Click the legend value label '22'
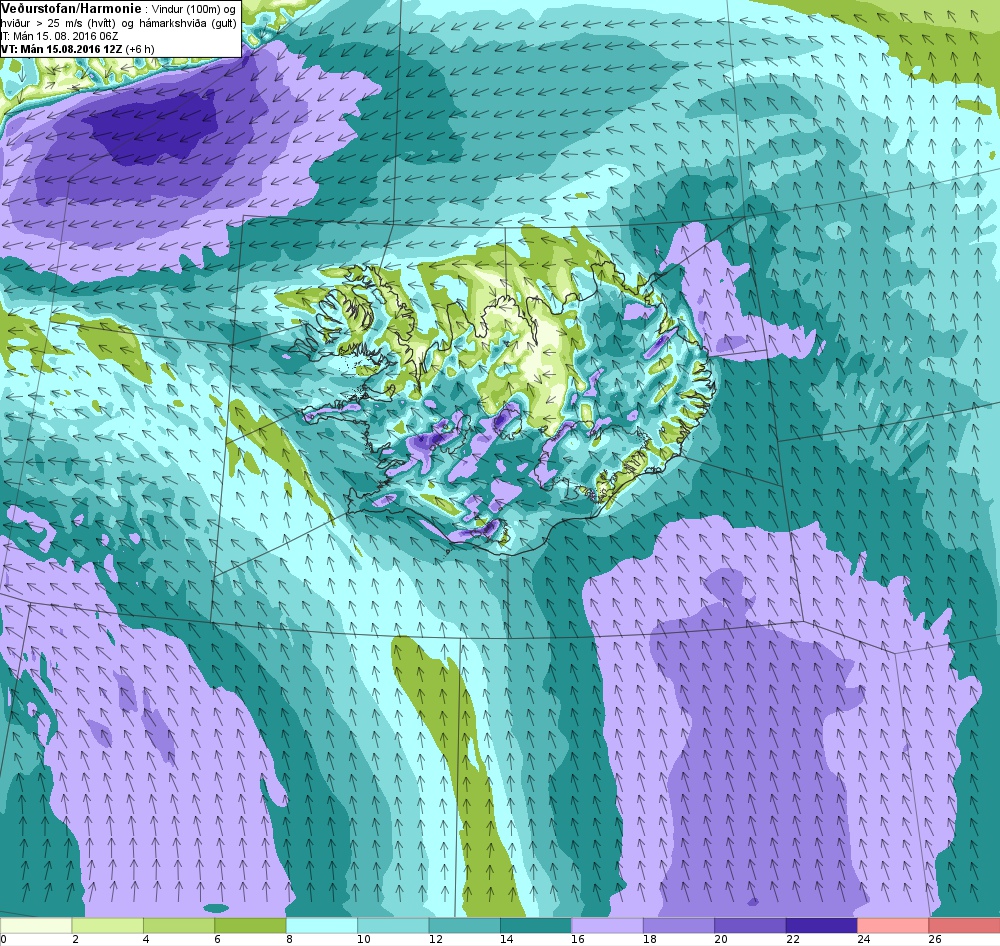 (x=792, y=939)
